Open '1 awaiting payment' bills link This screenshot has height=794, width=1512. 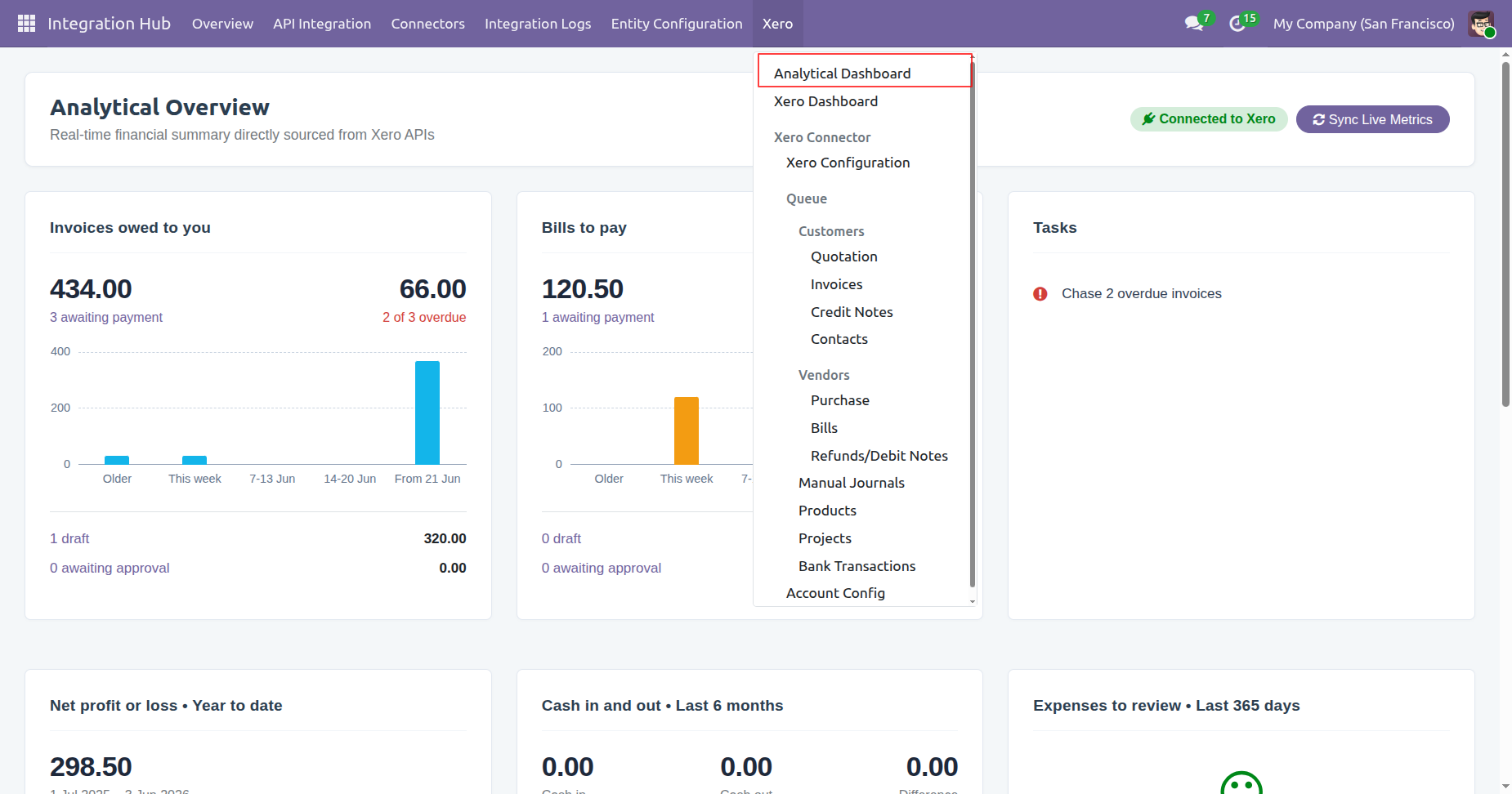pyautogui.click(x=597, y=317)
